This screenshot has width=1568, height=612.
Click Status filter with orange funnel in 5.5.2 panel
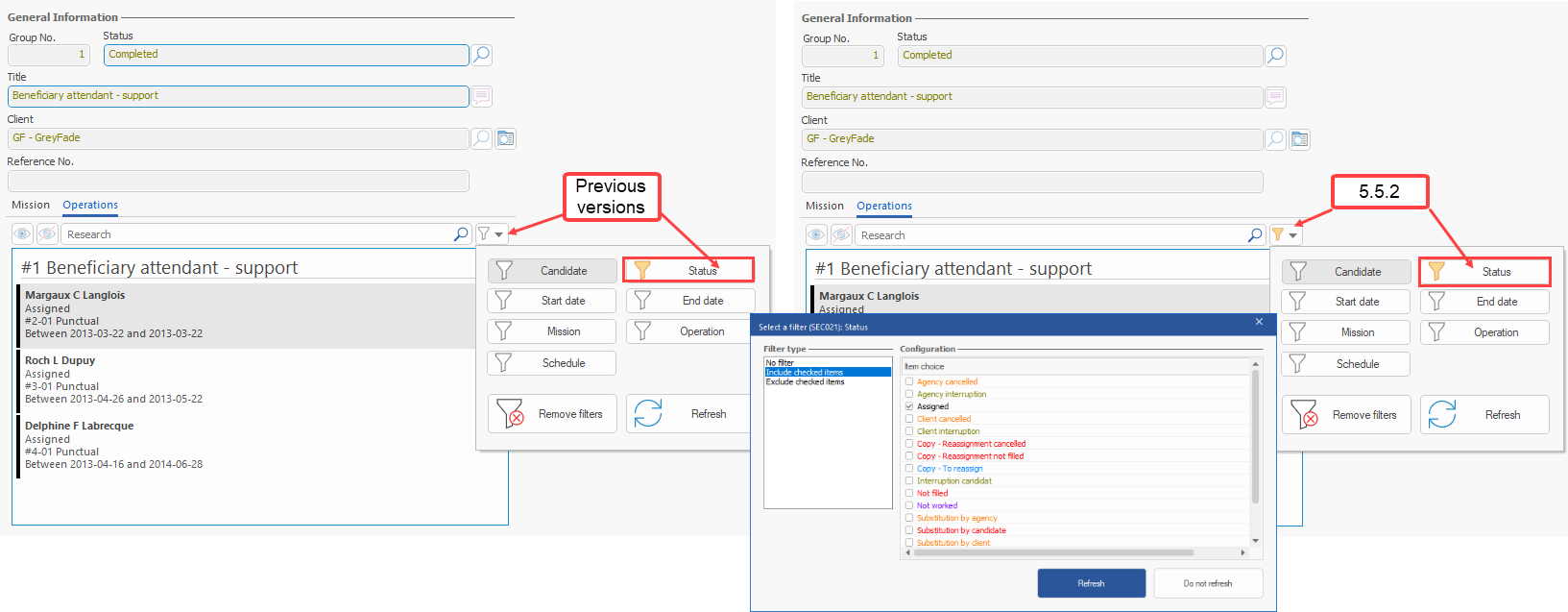coord(1484,272)
